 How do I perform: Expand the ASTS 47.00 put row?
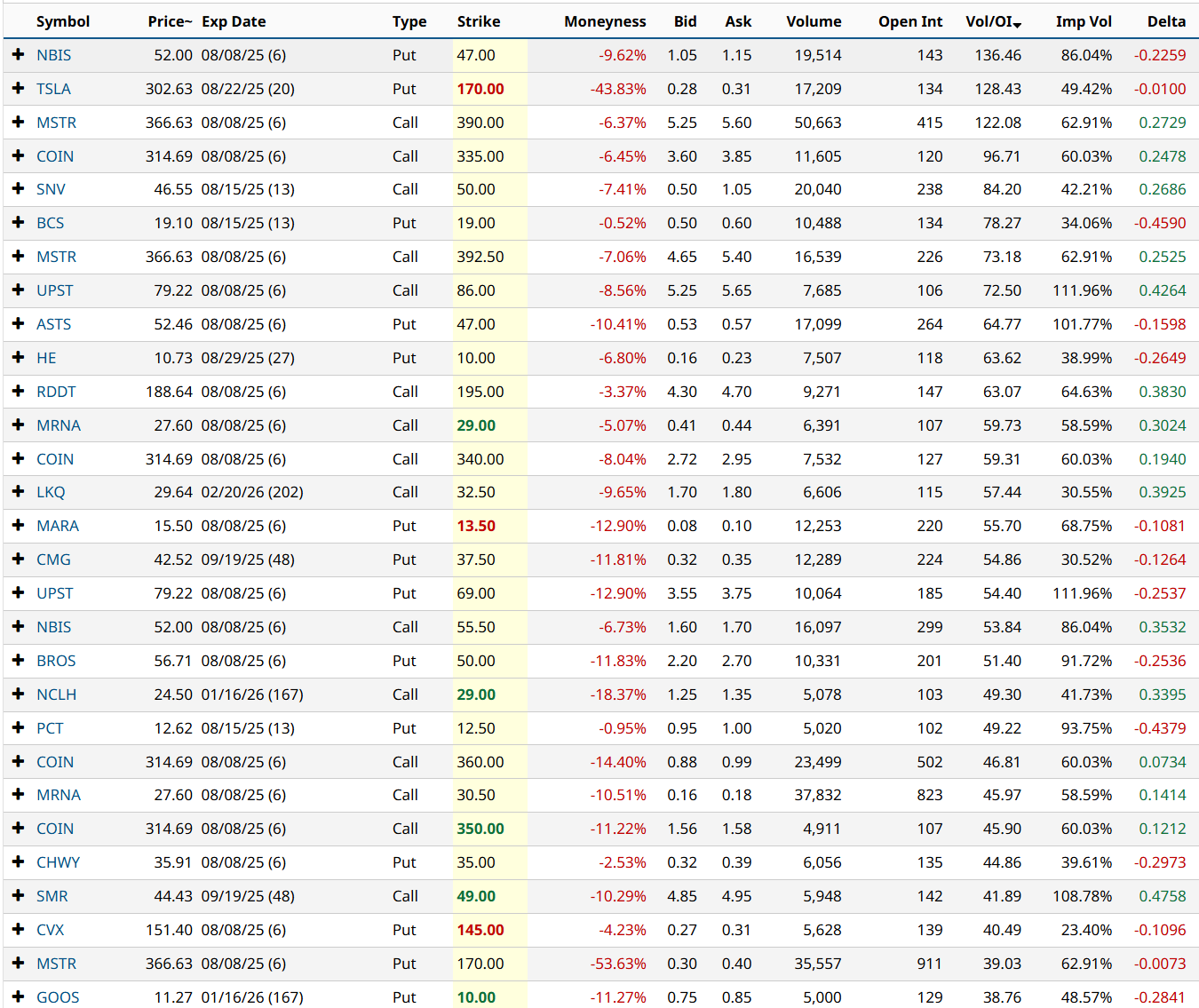tap(18, 324)
